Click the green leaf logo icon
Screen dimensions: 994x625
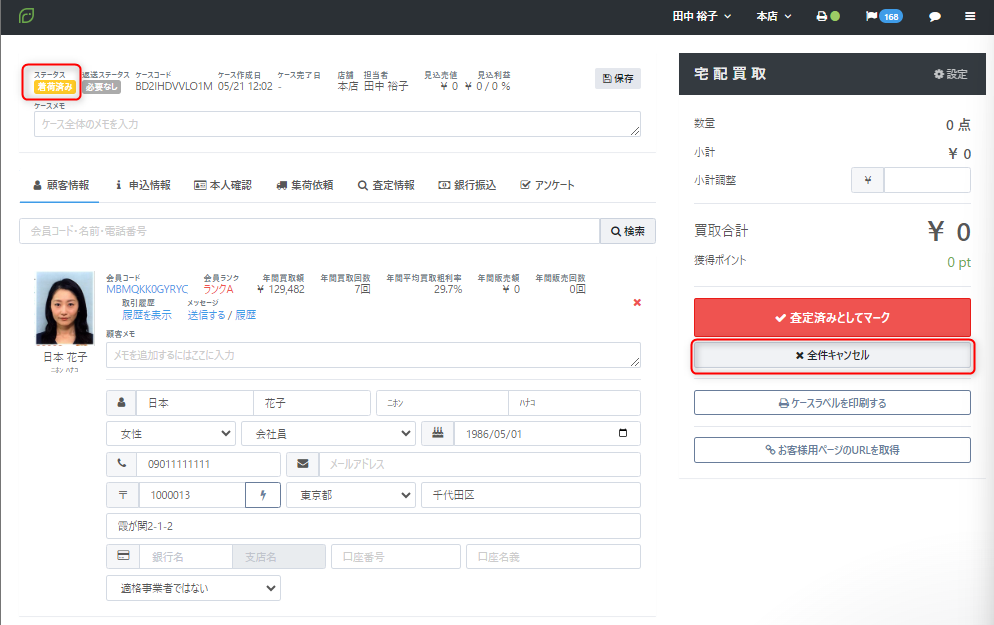[x=27, y=16]
